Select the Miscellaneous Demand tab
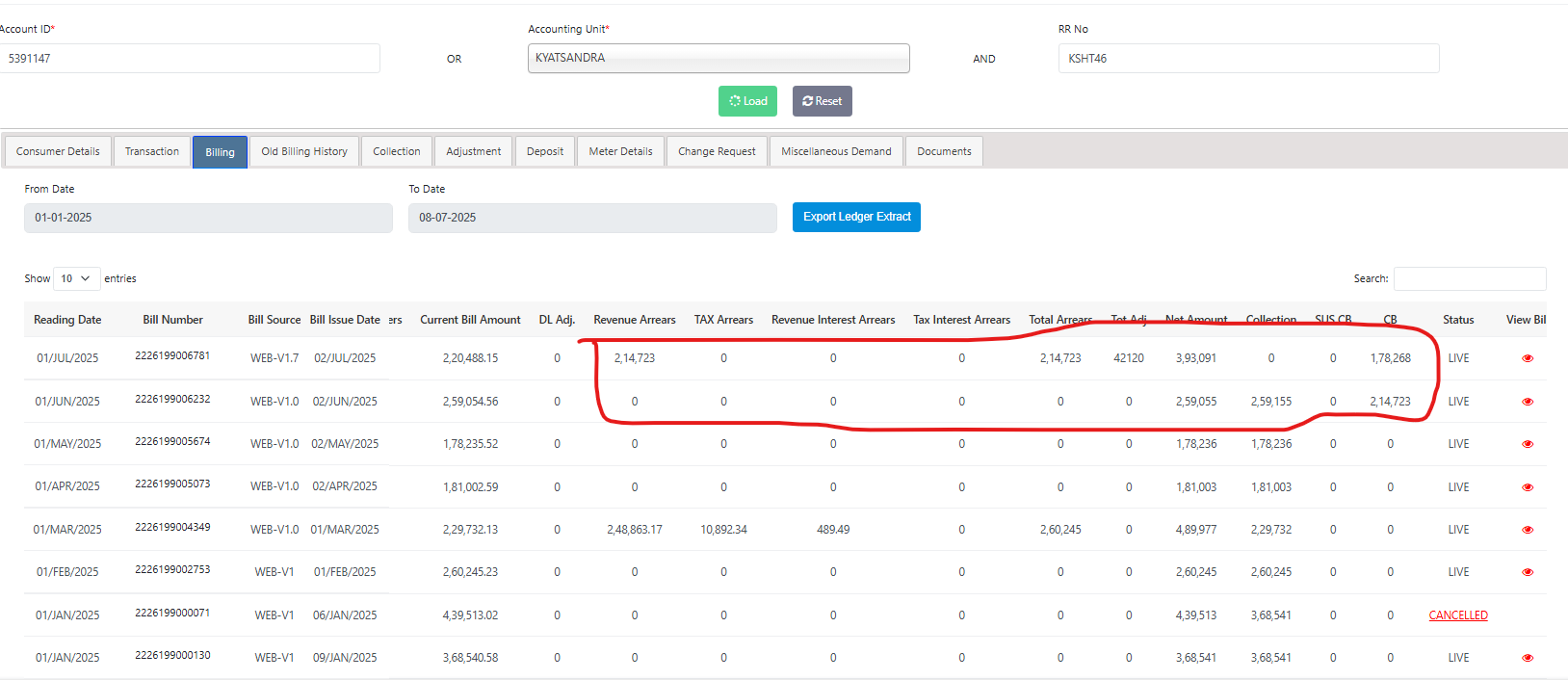Image resolution: width=1568 pixels, height=680 pixels. (x=836, y=151)
